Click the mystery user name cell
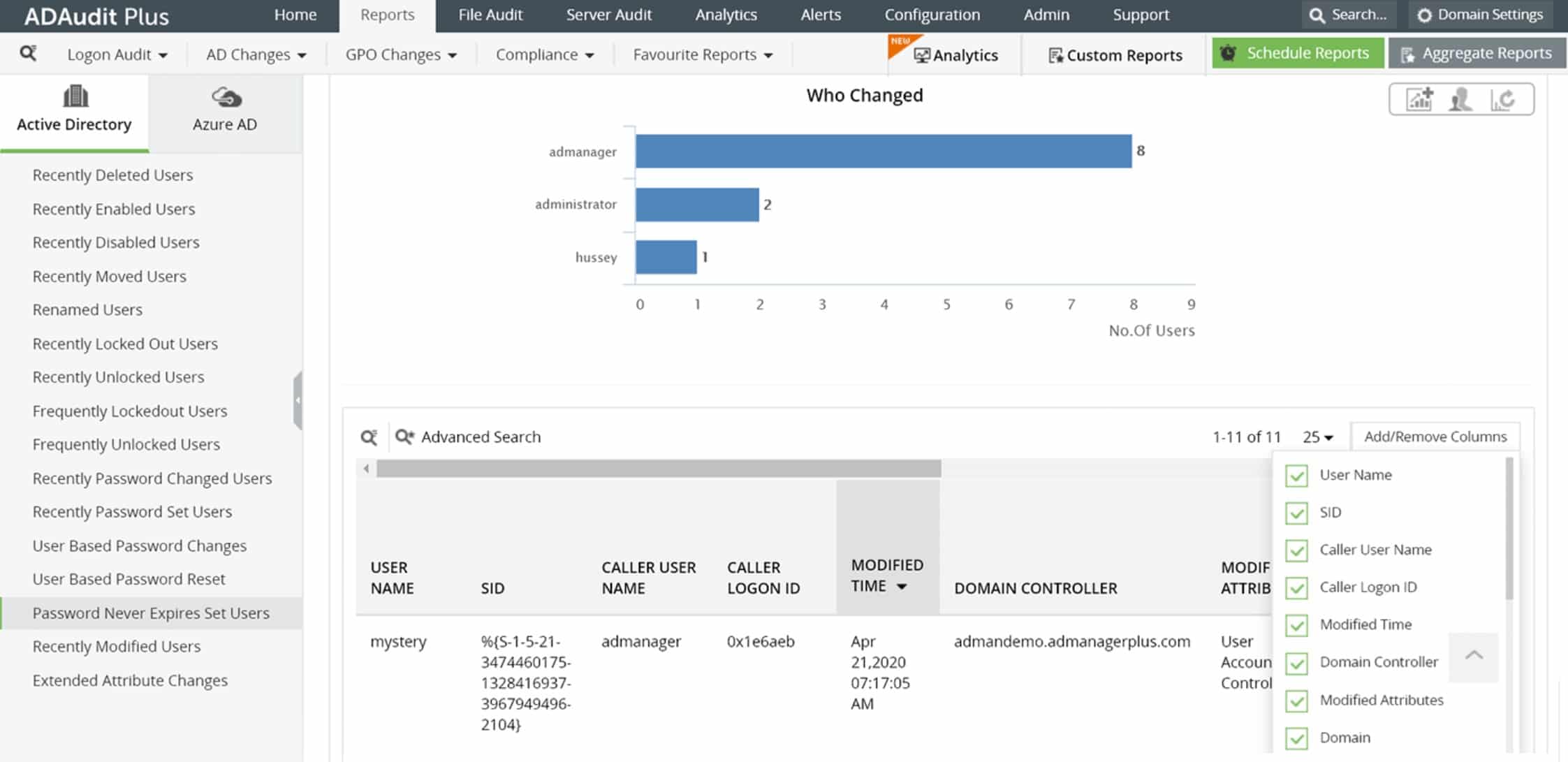 398,641
